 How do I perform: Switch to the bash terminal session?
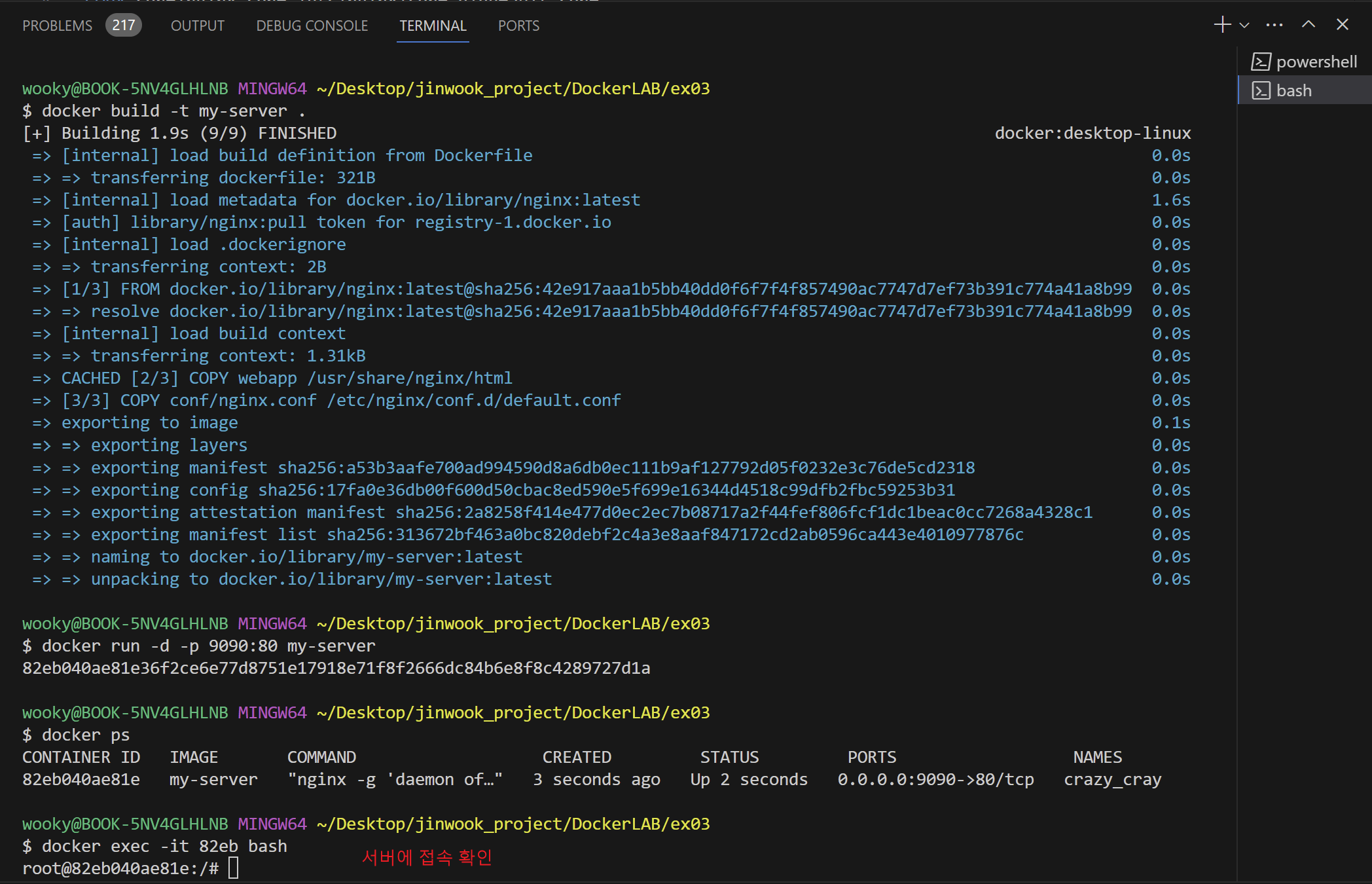coord(1294,90)
